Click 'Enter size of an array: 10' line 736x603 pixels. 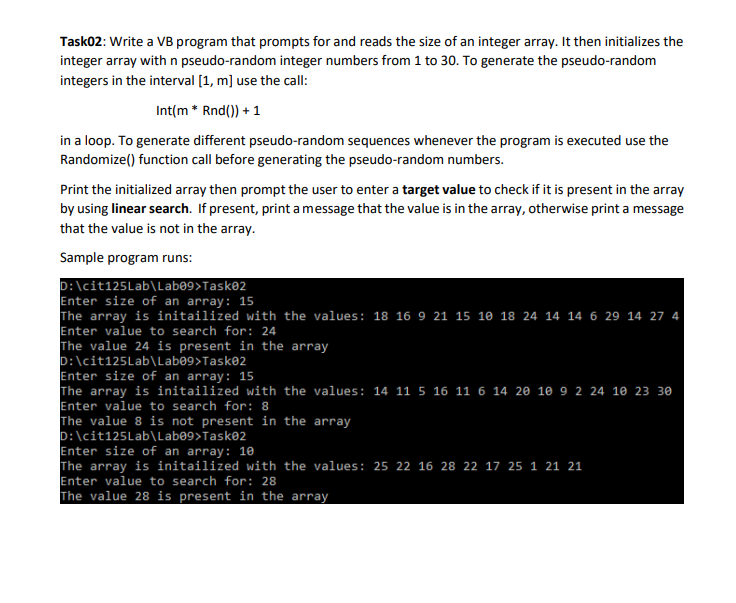[x=157, y=451]
